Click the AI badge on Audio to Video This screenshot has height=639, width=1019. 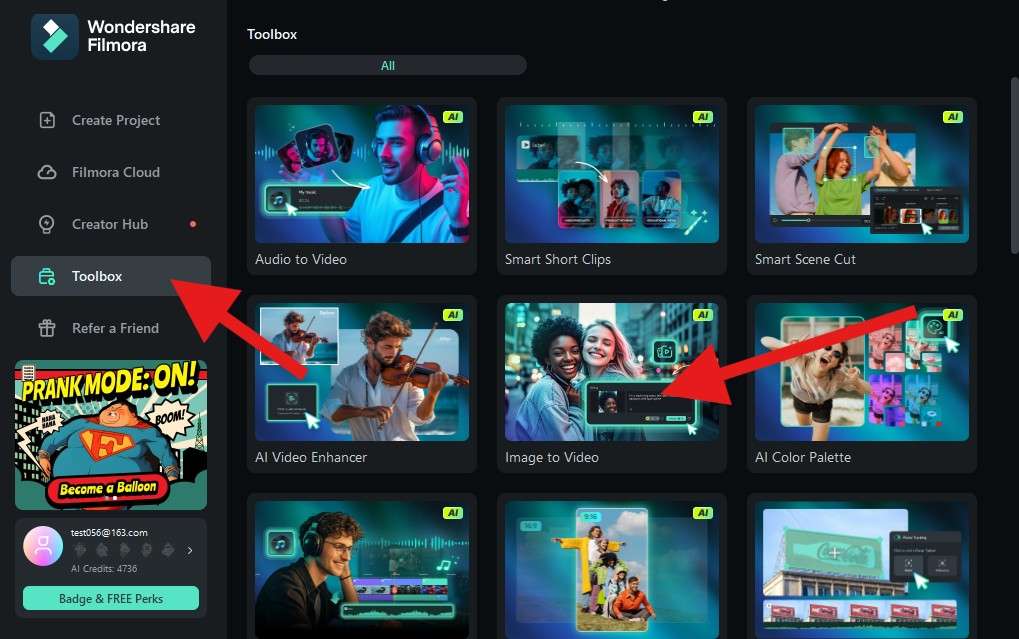pos(452,117)
